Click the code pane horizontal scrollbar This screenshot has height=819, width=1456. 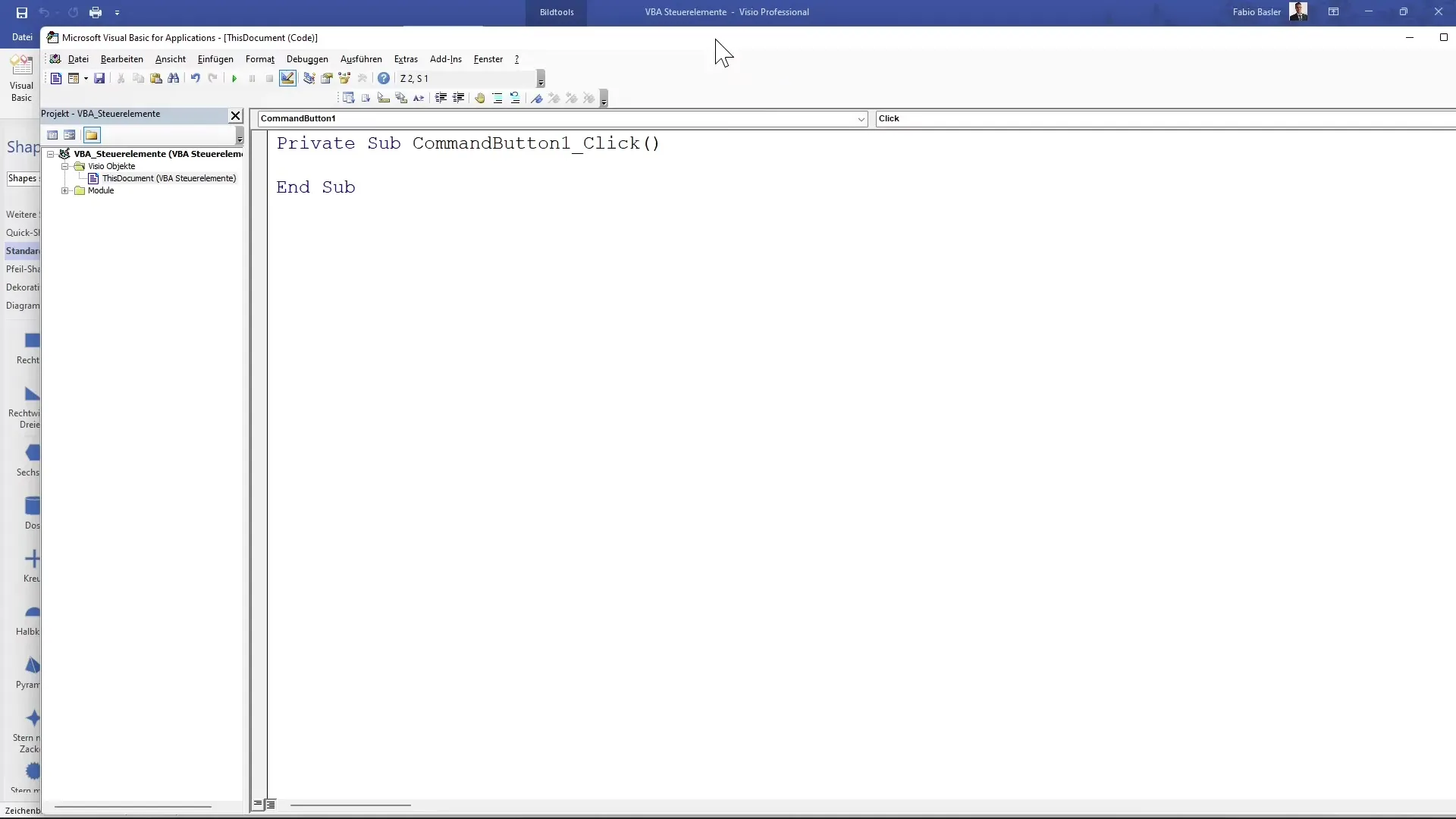pyautogui.click(x=350, y=805)
